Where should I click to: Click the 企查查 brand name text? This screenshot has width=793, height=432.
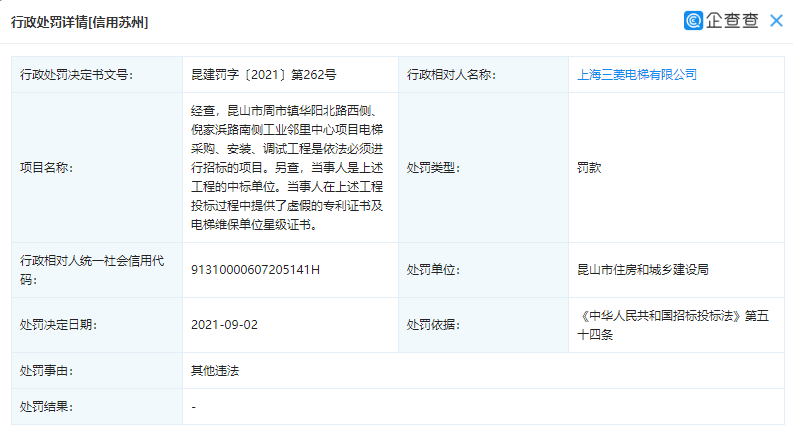pos(732,21)
